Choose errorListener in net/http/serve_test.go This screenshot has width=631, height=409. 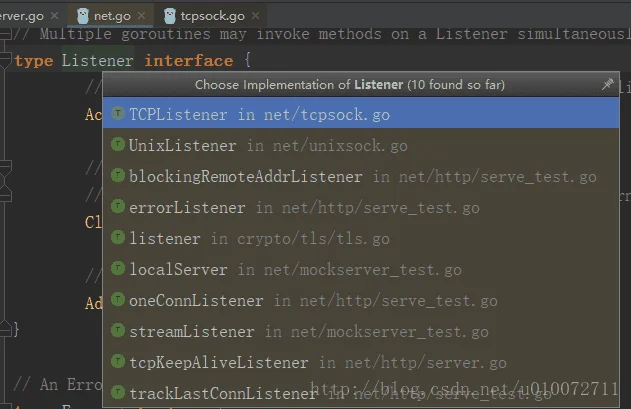pos(361,207)
